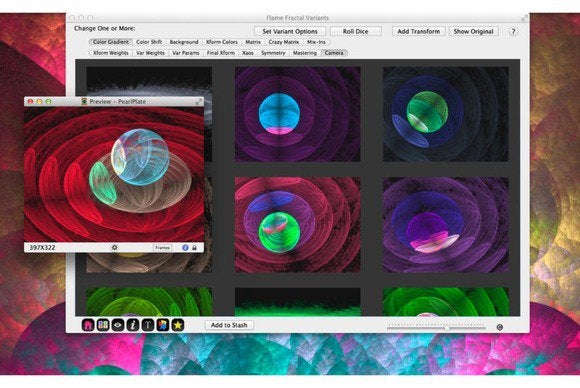Open the four-tile grid icon
The width and height of the screenshot is (580, 388).
click(x=103, y=325)
